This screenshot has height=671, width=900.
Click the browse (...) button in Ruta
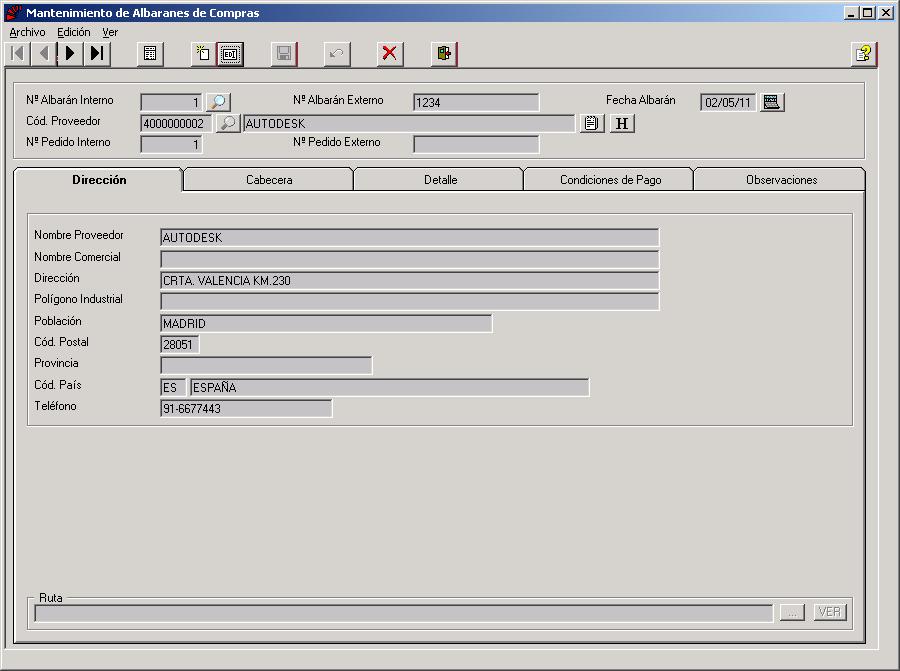click(792, 612)
